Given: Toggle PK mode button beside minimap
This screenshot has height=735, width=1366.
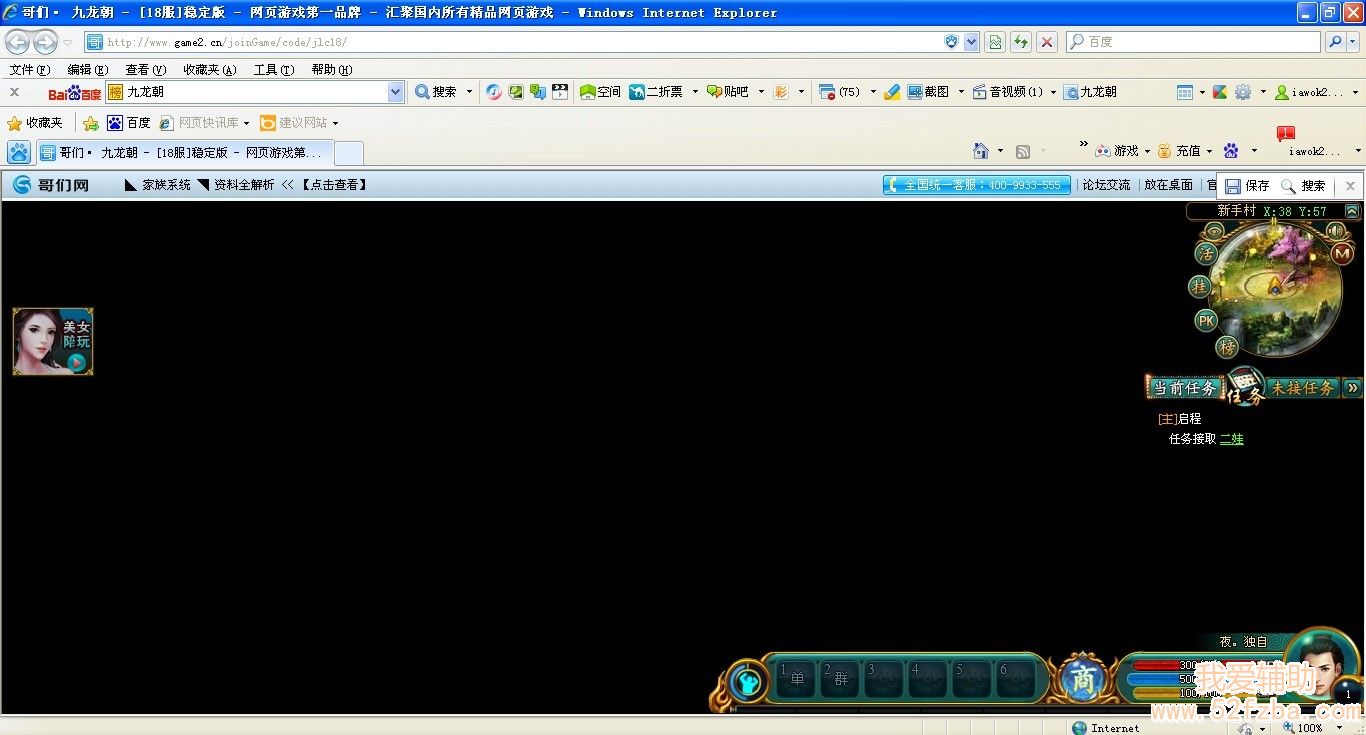Looking at the screenshot, I should point(1207,321).
